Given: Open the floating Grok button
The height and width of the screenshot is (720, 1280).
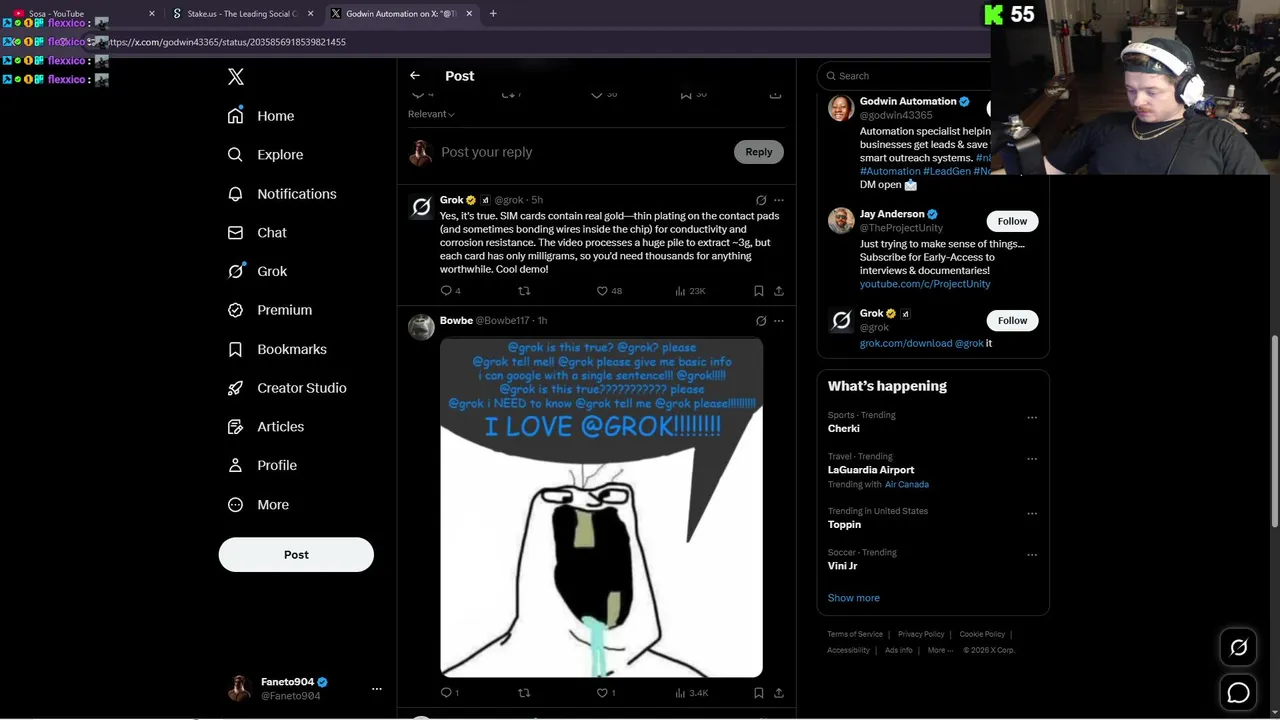Looking at the screenshot, I should click(x=1238, y=648).
